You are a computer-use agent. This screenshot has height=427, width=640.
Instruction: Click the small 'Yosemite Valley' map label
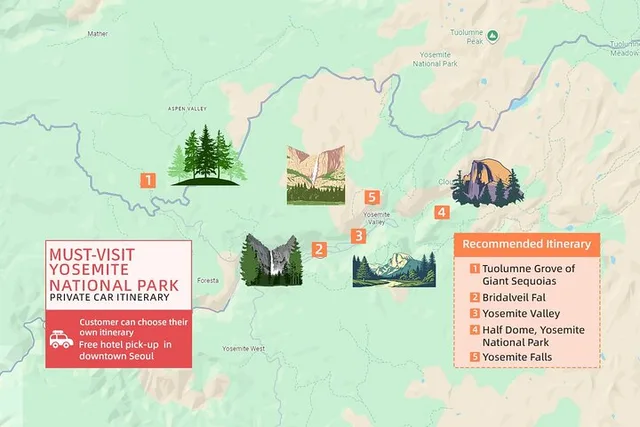tap(376, 218)
